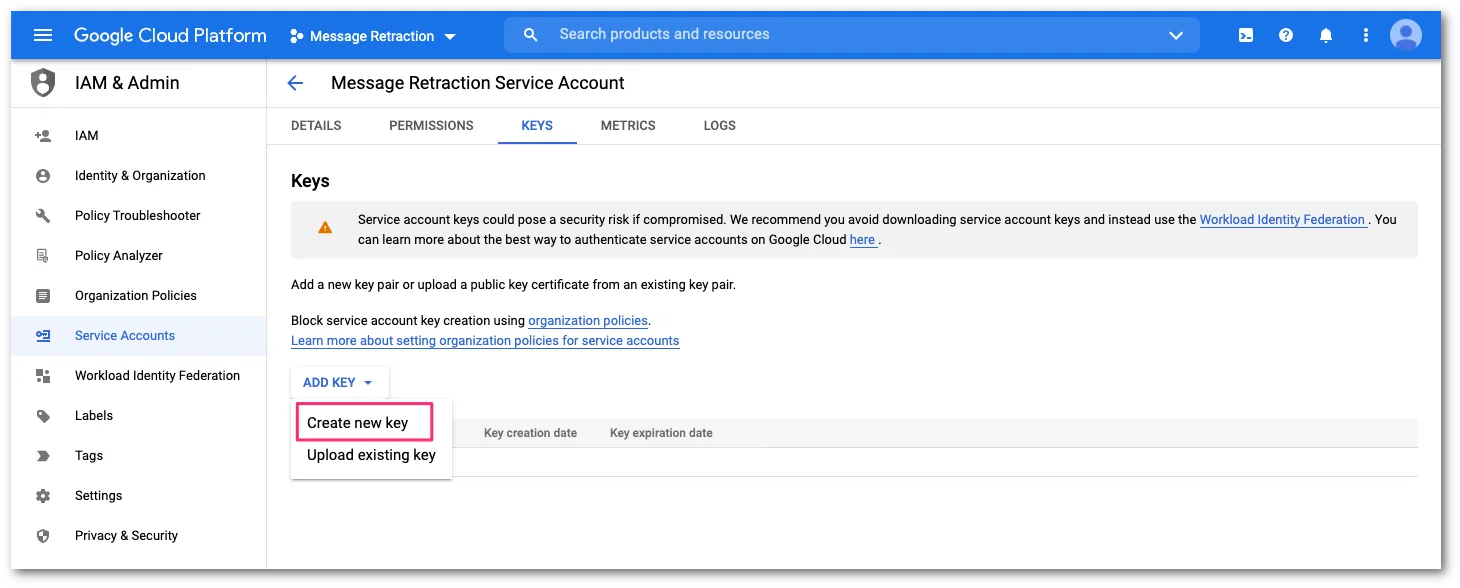Choose Create new key option
Viewport: 1460px width, 588px height.
click(x=358, y=423)
